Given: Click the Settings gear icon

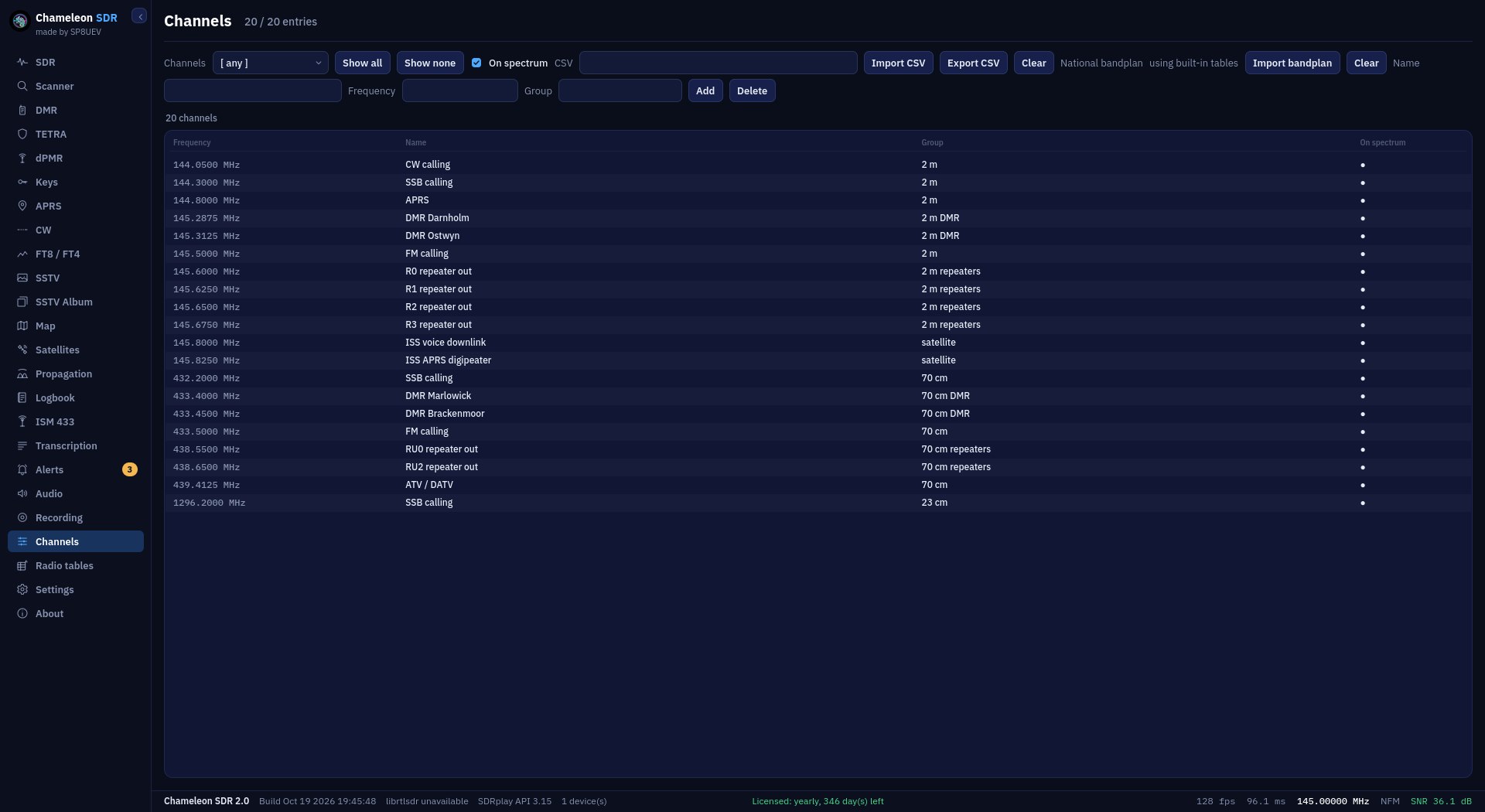Looking at the screenshot, I should [x=22, y=590].
